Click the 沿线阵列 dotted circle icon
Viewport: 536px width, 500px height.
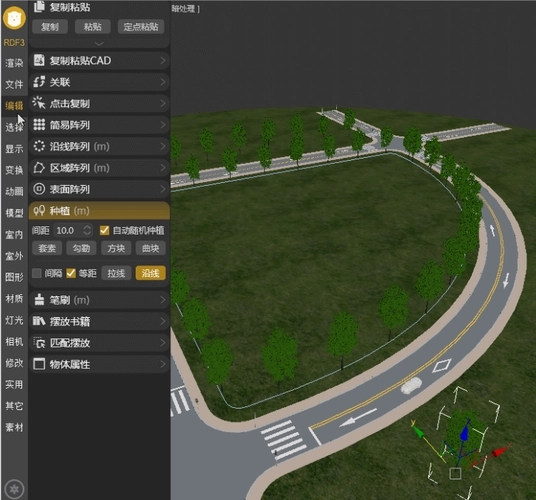(x=39, y=146)
